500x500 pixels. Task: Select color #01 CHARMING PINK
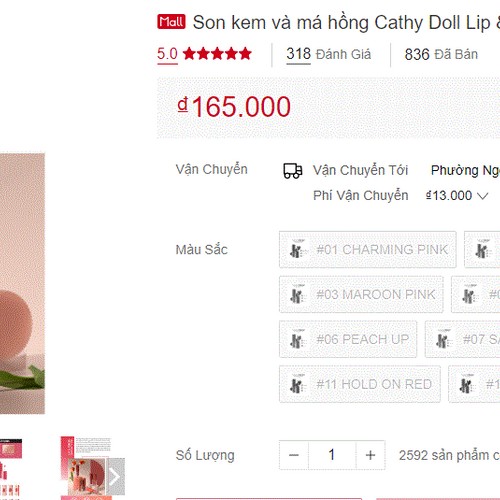[x=368, y=249]
